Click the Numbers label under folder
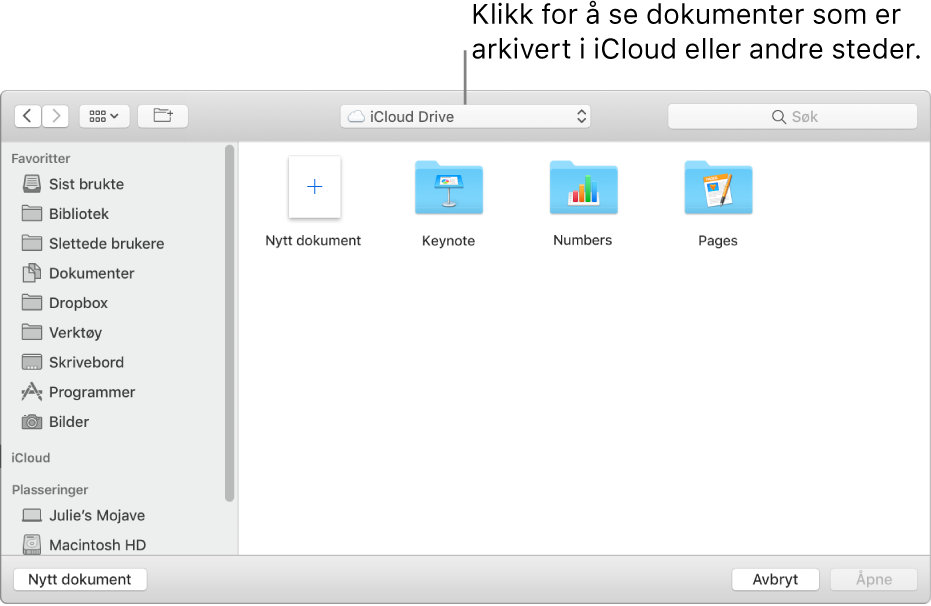 pos(582,240)
